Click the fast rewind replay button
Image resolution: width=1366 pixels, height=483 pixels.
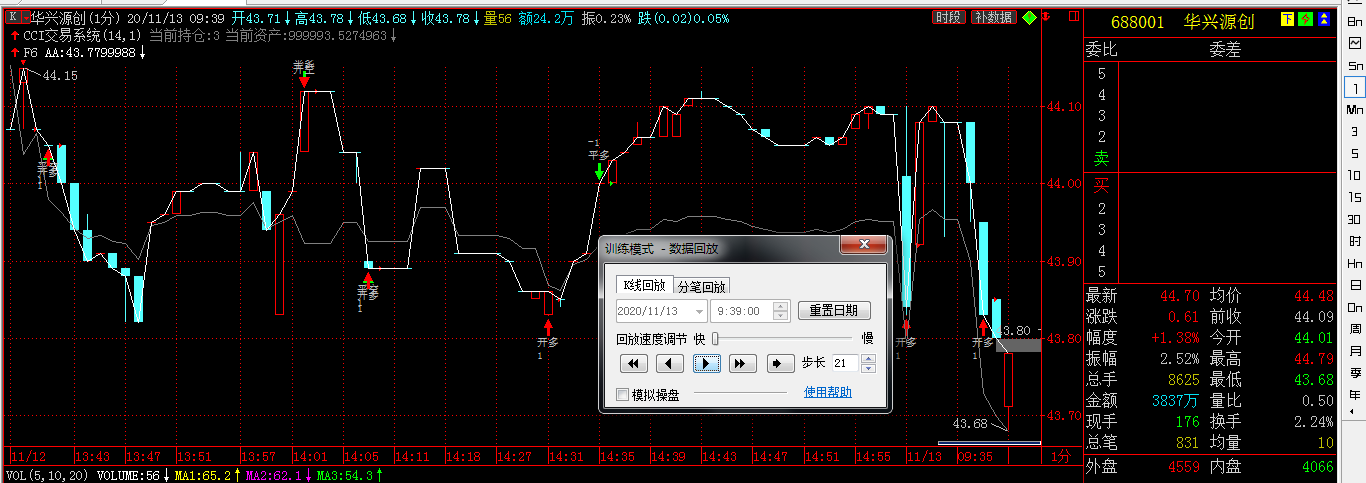coord(634,363)
